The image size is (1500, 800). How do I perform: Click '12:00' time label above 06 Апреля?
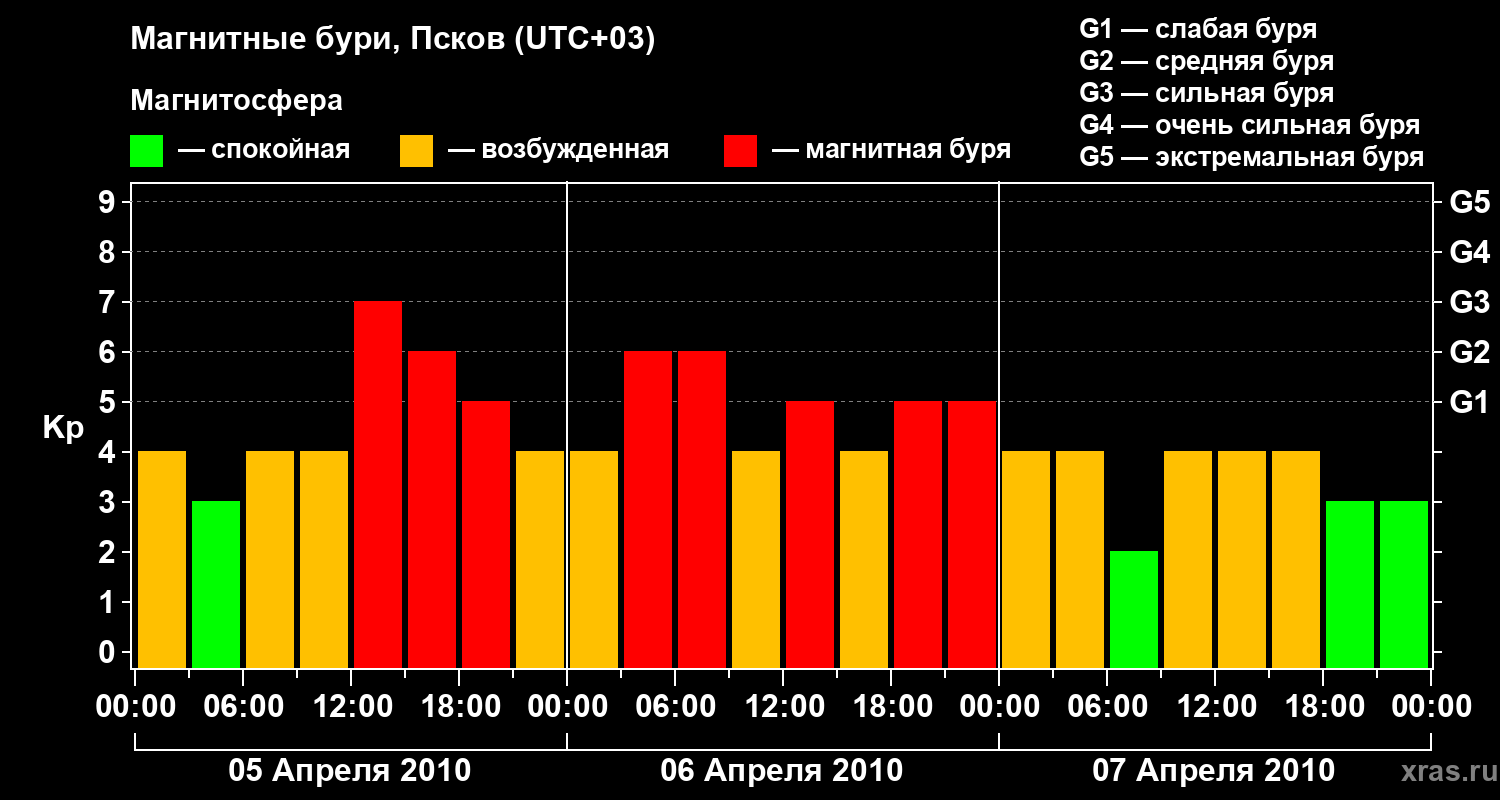click(783, 707)
